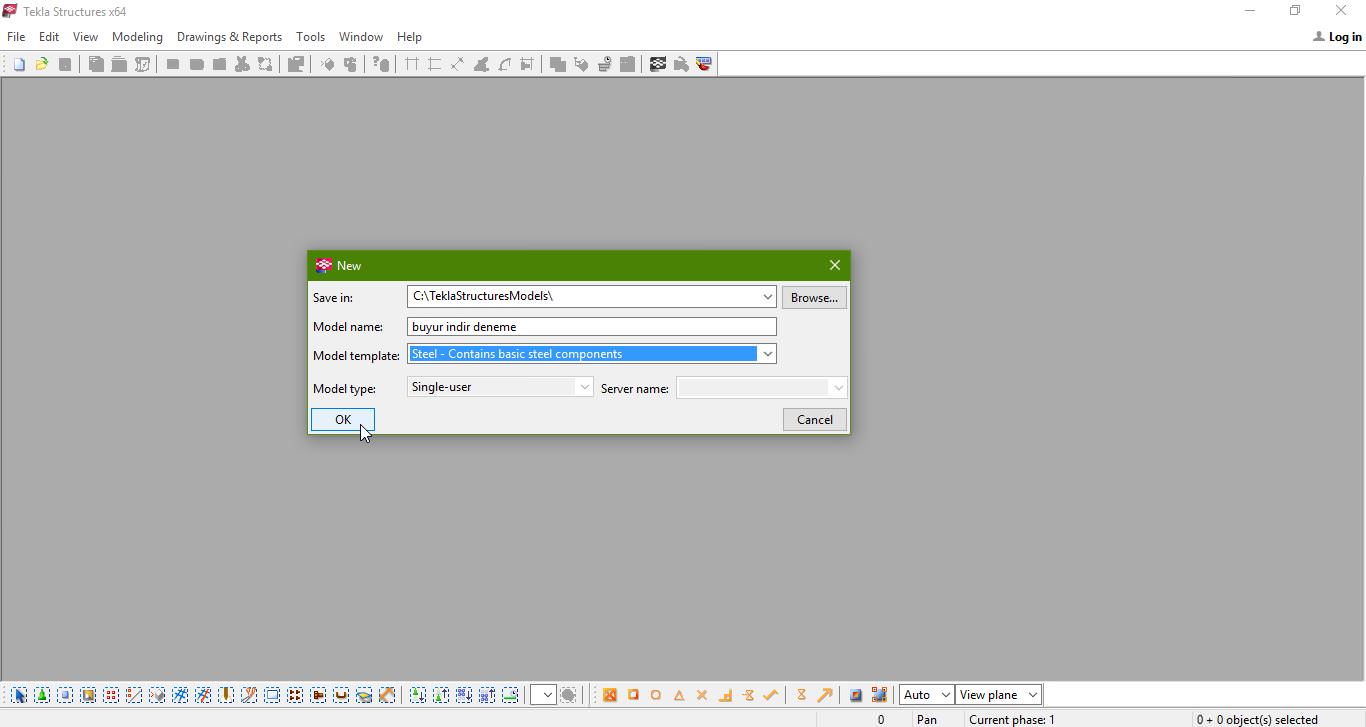Click the orange arrow snap icon

825,695
